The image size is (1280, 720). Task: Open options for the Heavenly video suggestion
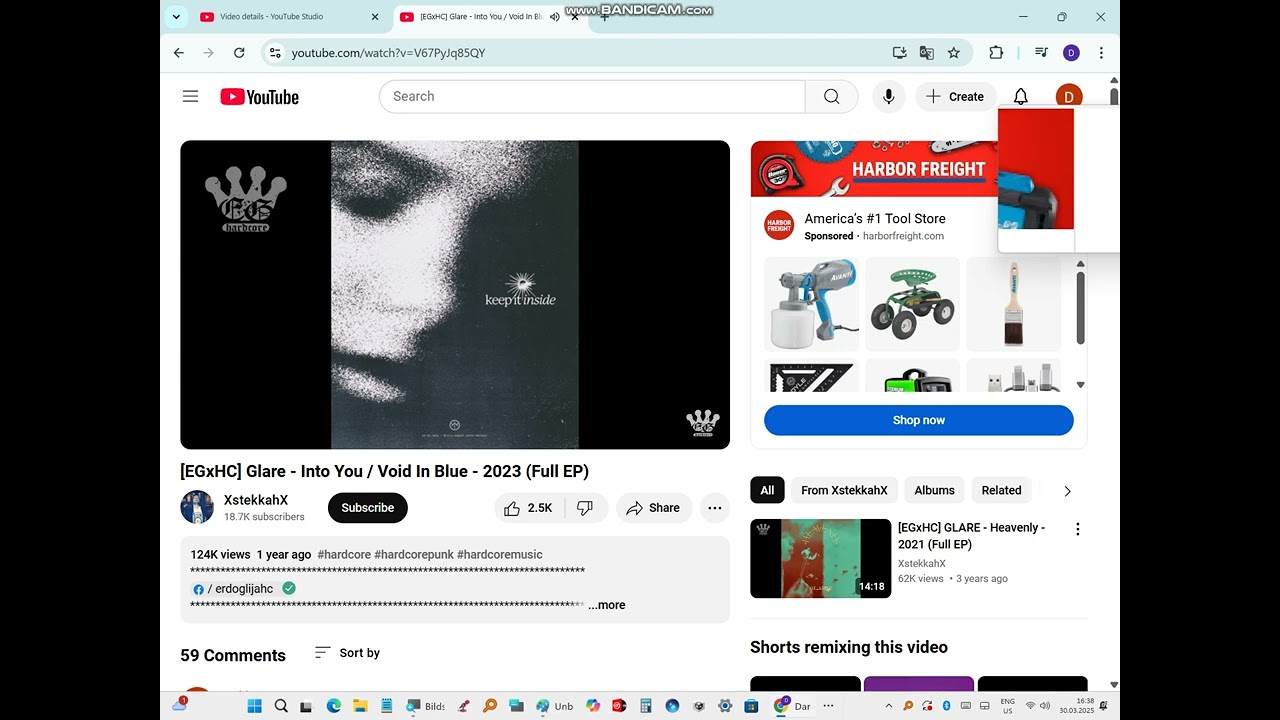(x=1077, y=529)
